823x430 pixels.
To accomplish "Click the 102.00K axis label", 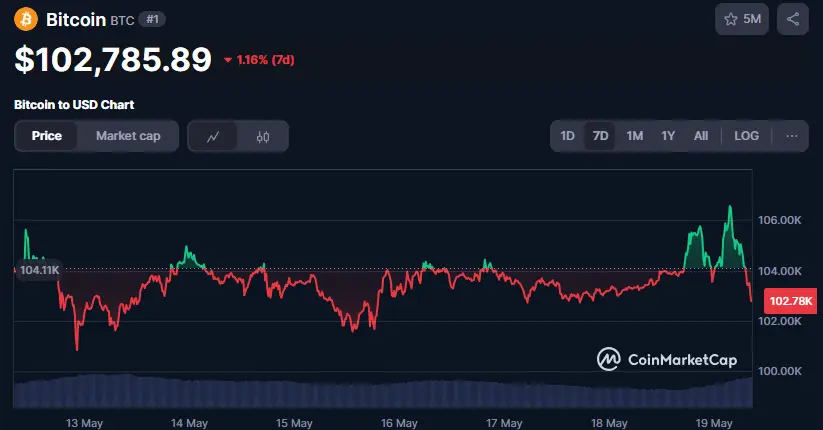I will tap(779, 321).
